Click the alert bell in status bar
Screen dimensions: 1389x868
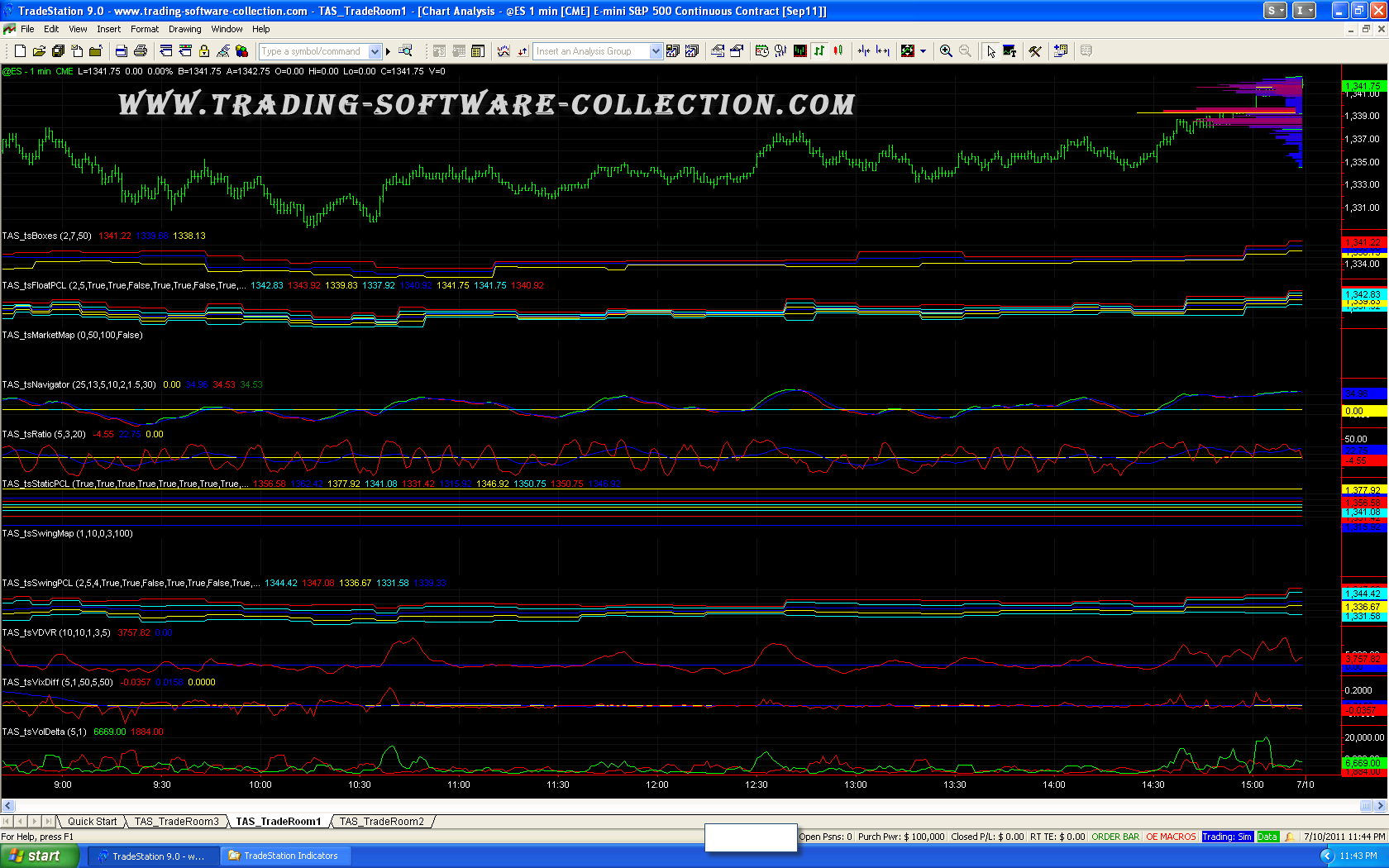click(x=1289, y=837)
